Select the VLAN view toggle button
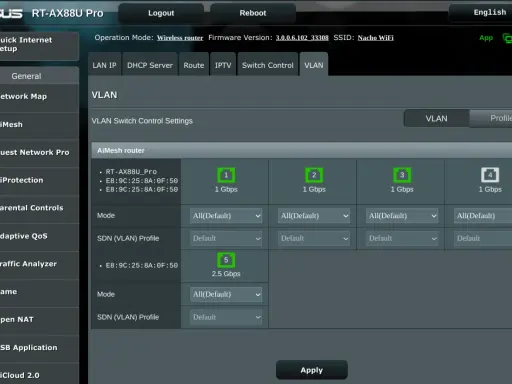 pos(436,118)
